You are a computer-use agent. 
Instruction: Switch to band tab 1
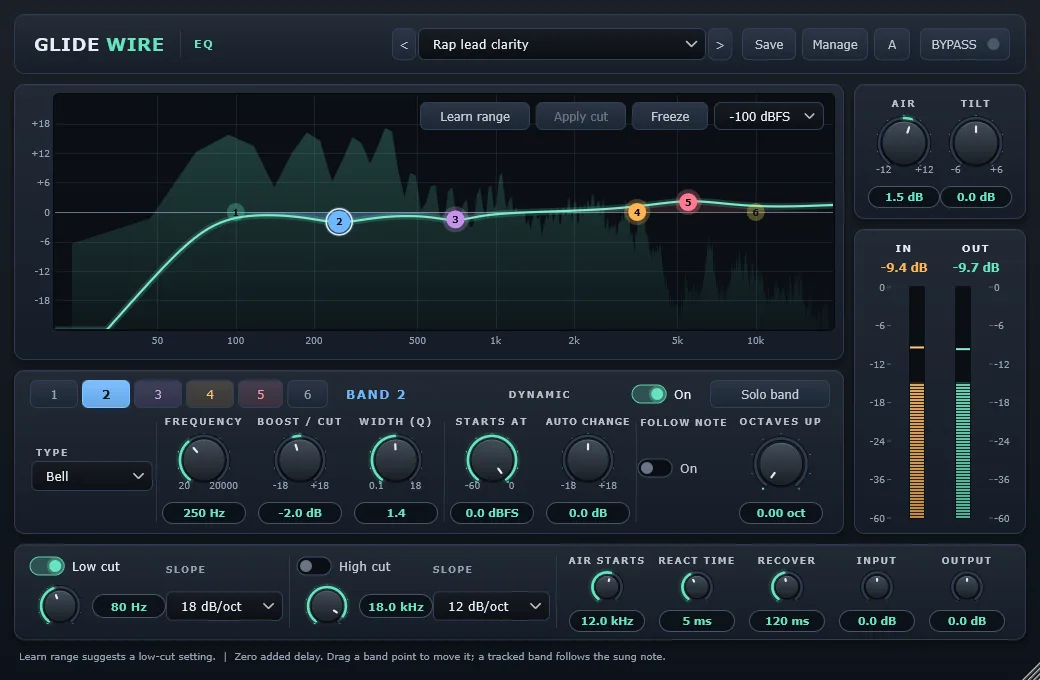[54, 394]
